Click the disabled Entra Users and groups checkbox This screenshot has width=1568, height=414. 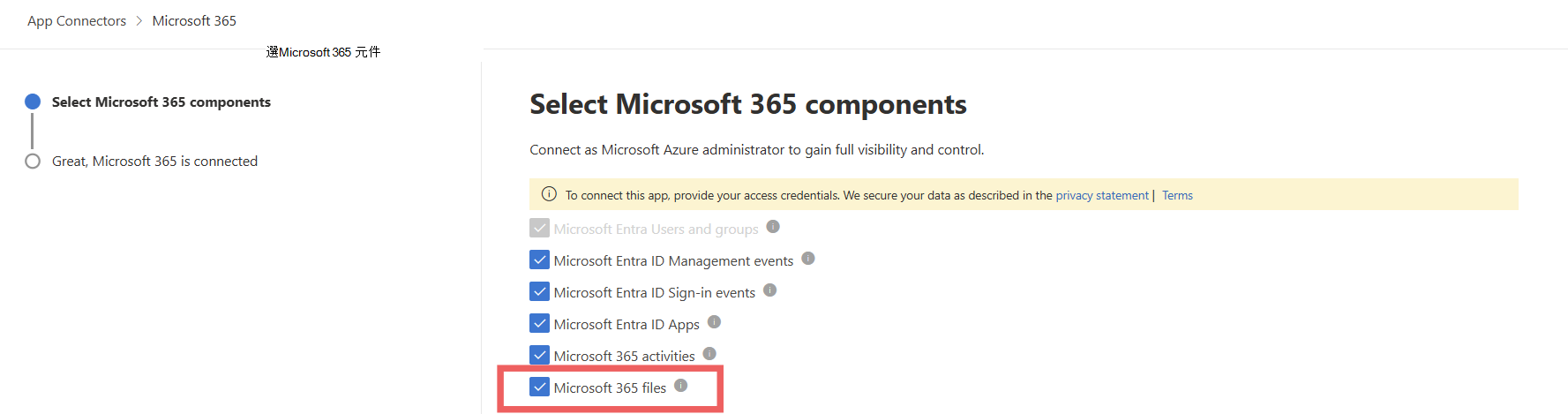(539, 229)
